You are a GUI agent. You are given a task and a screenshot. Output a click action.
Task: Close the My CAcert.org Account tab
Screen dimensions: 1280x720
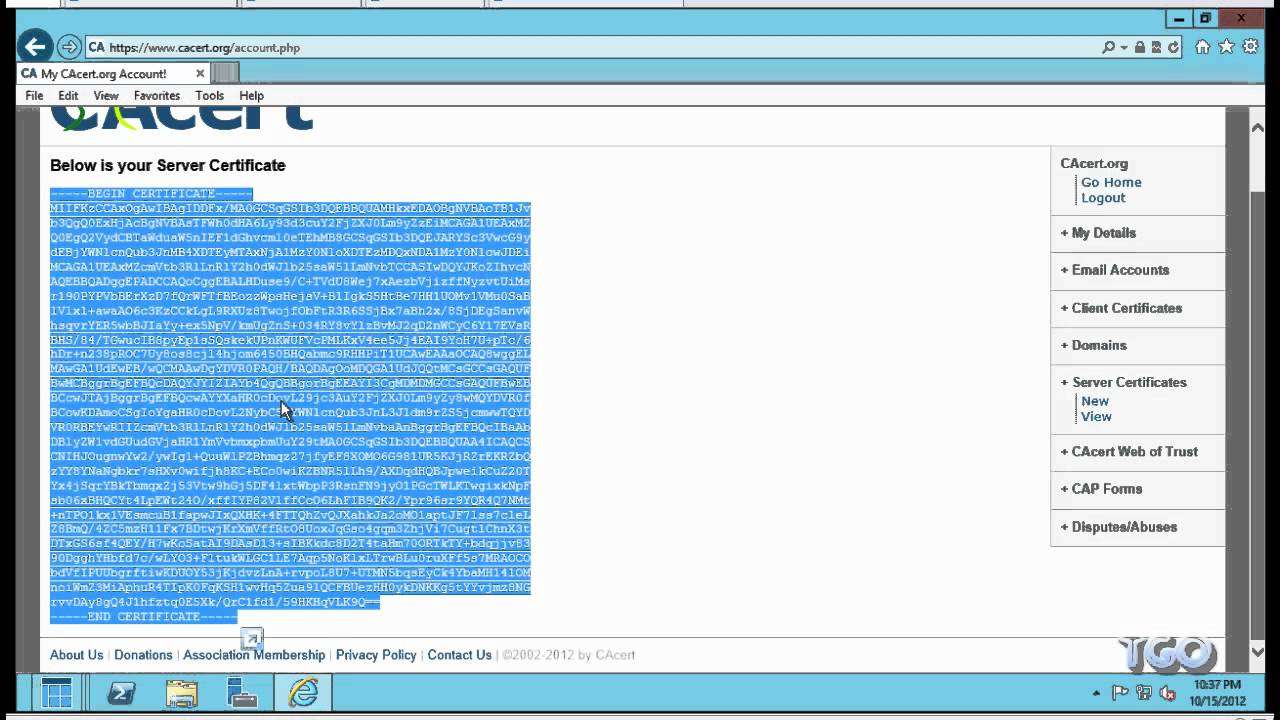(200, 74)
